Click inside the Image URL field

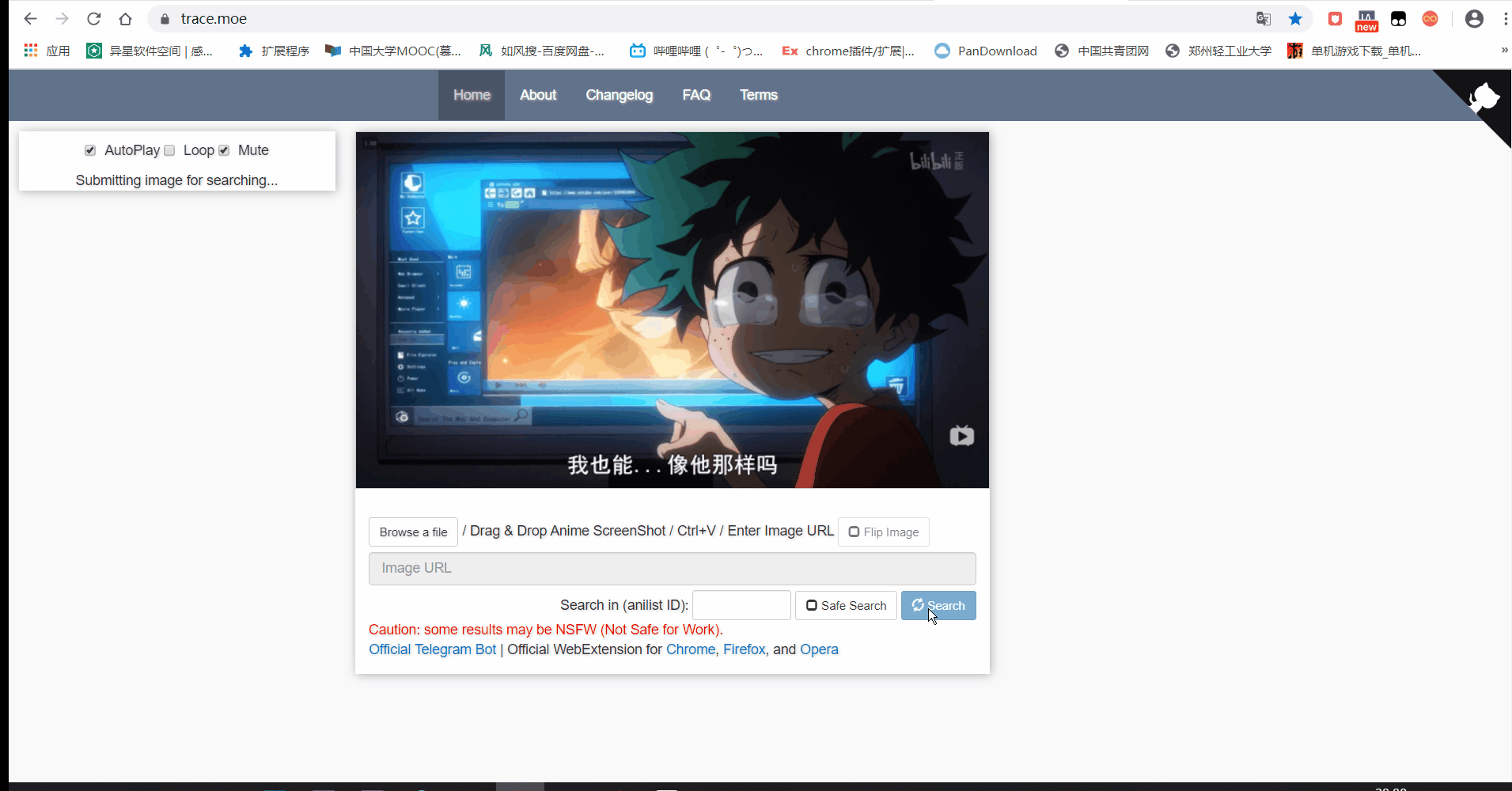[x=672, y=568]
